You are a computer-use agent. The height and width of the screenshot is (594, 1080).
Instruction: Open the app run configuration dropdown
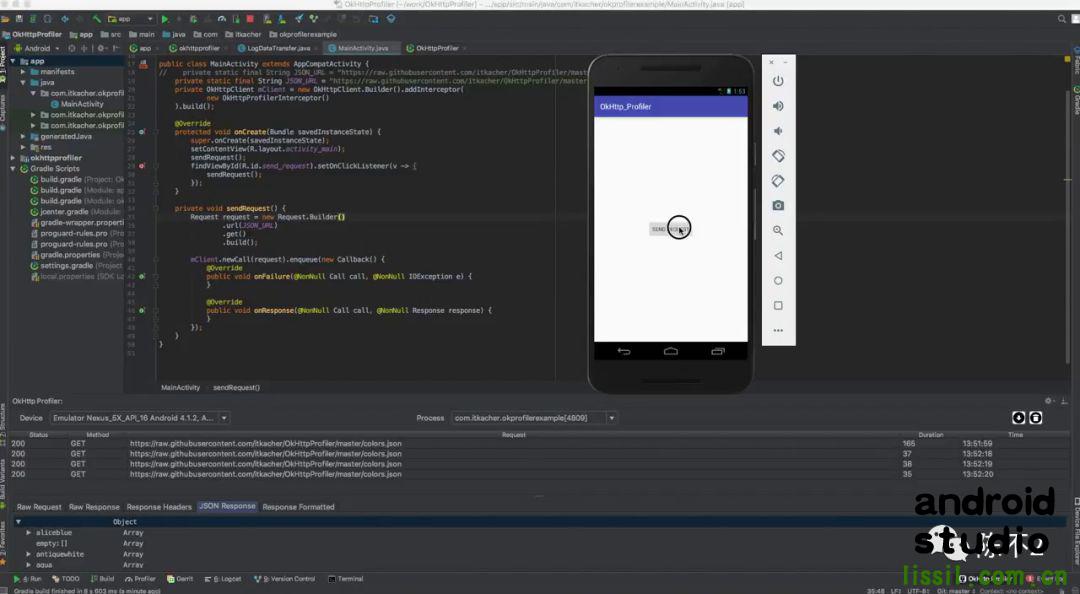[x=130, y=19]
